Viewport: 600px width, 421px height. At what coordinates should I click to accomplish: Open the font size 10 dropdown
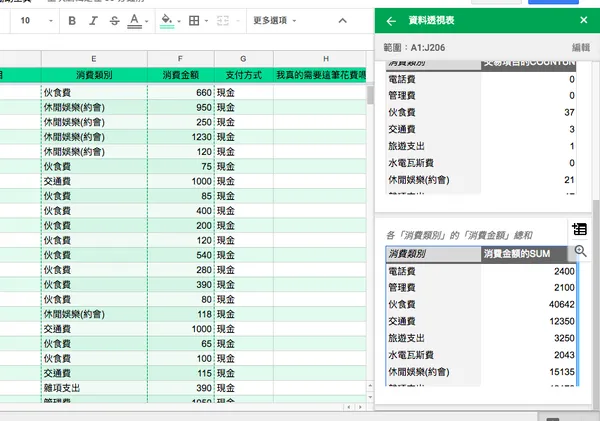tap(36, 21)
